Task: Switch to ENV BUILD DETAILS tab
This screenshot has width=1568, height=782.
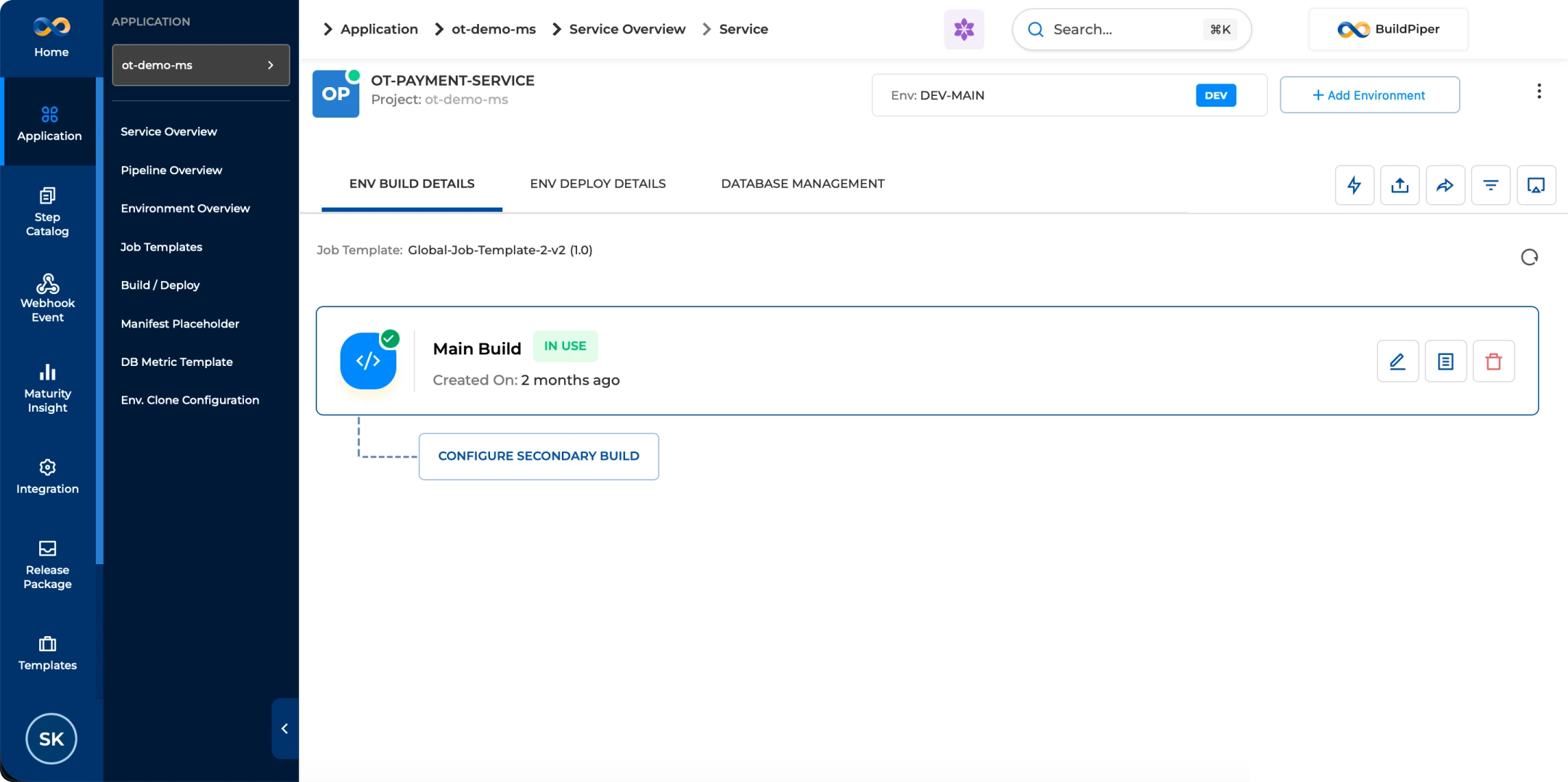Action: click(x=412, y=184)
